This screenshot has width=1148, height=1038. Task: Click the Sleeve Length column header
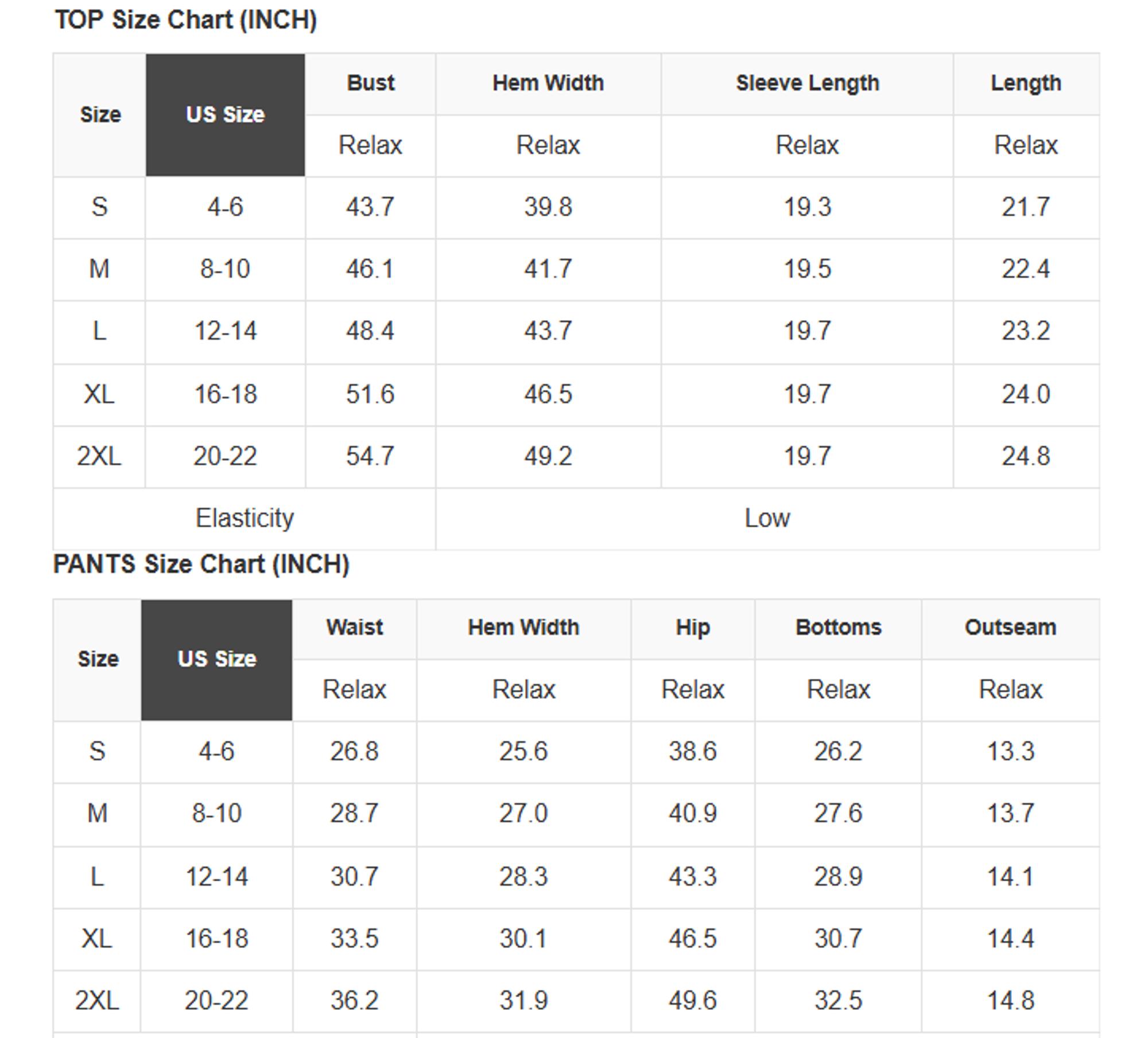click(807, 83)
